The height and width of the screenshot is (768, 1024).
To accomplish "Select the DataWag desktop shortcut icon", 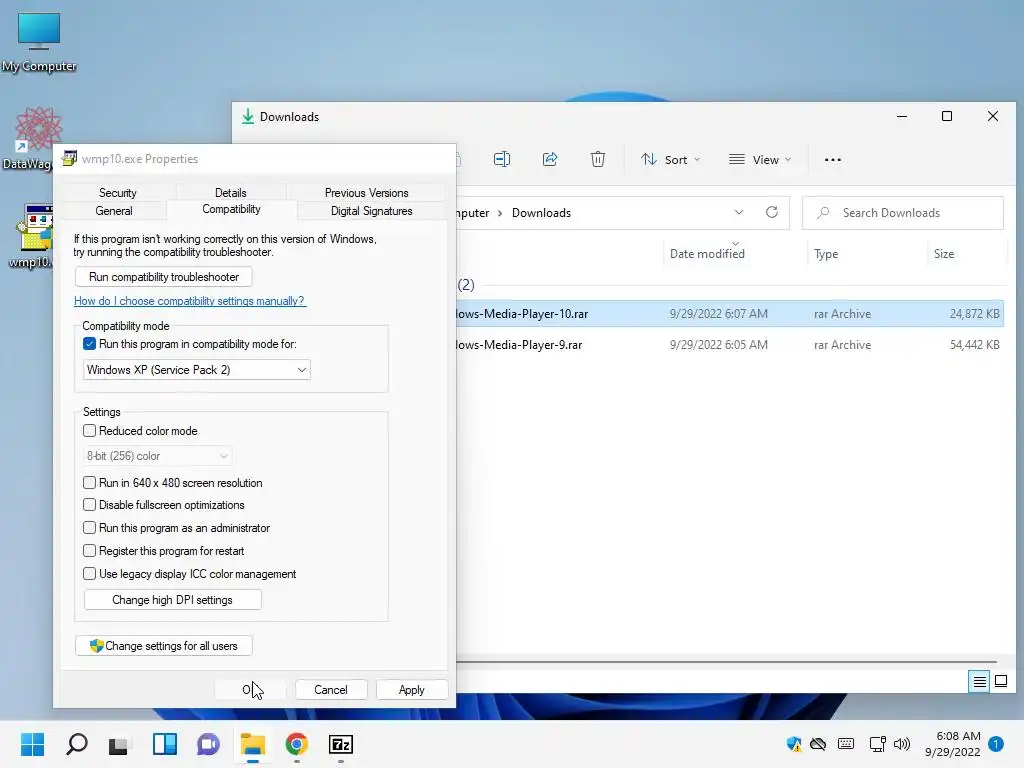I will [x=33, y=138].
